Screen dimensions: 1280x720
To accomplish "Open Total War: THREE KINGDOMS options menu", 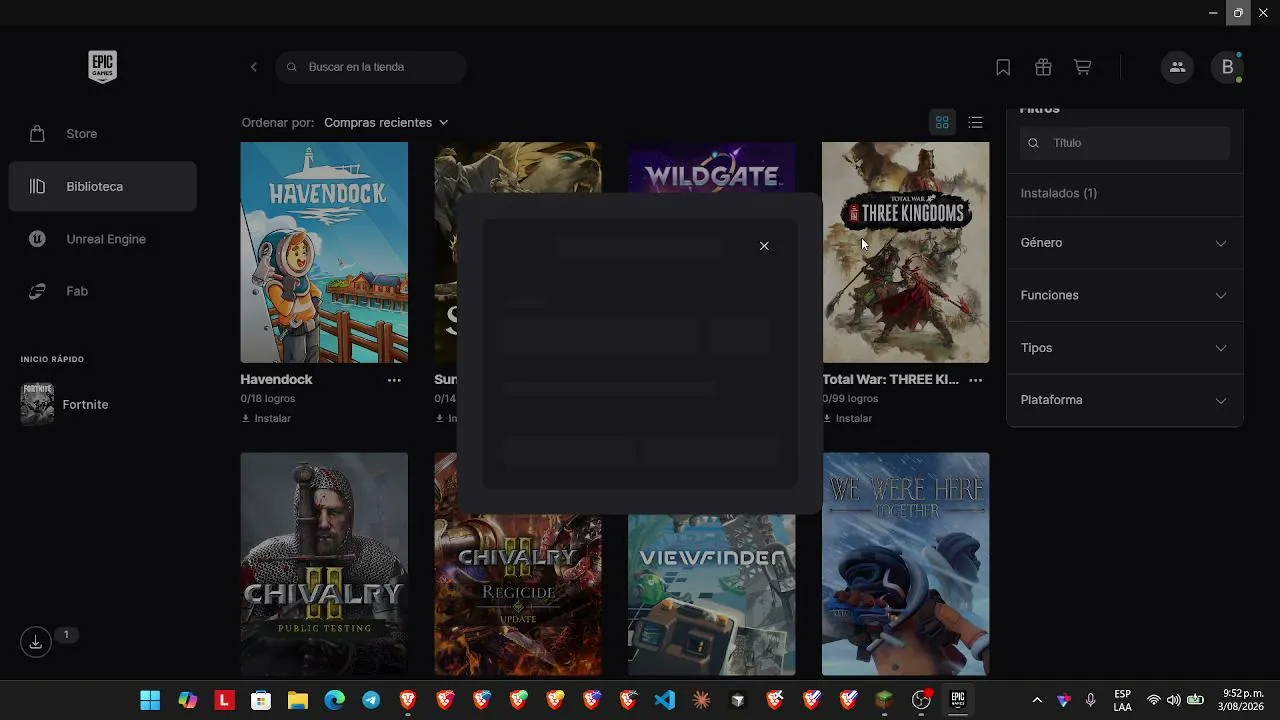I will click(975, 380).
